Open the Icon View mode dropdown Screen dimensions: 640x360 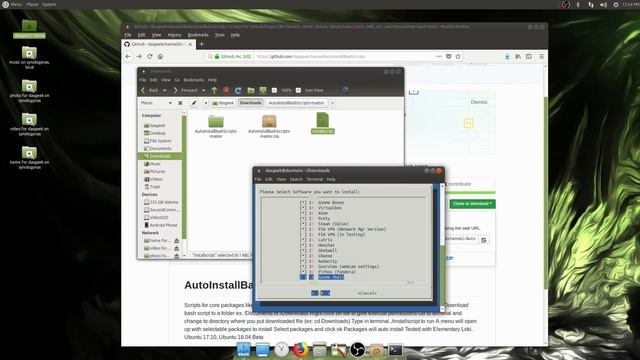point(314,90)
